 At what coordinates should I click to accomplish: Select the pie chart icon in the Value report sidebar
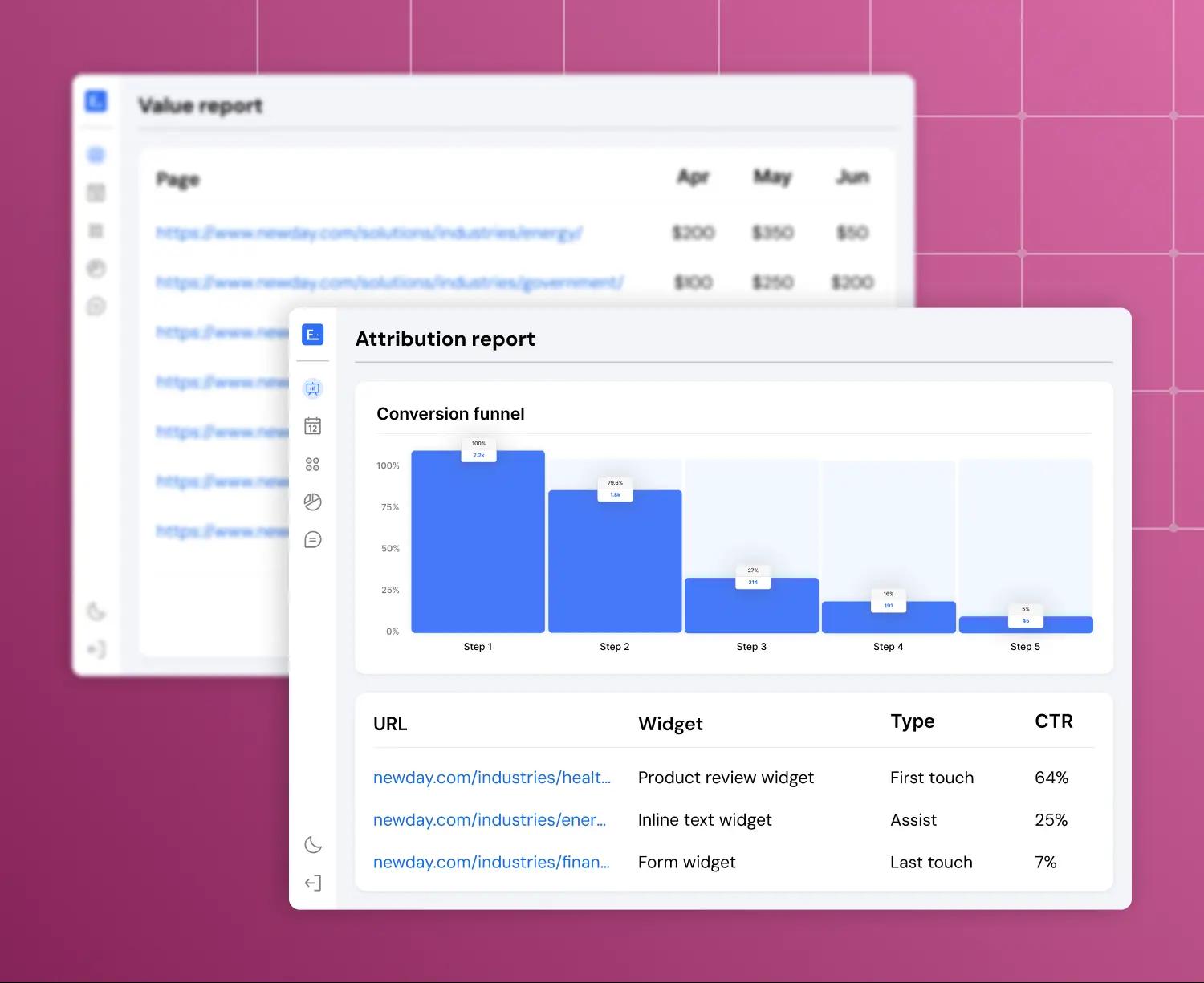pos(96,268)
